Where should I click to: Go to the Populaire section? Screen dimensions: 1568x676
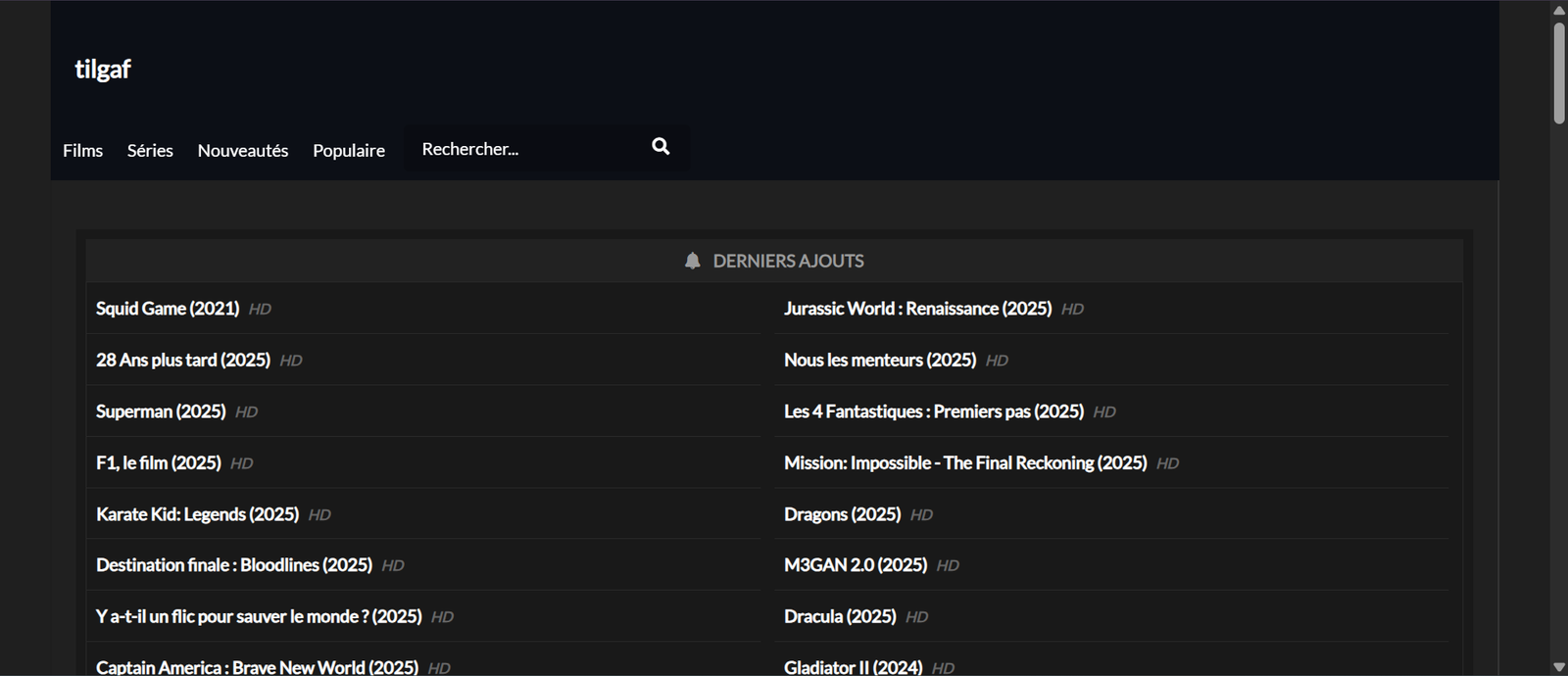[x=349, y=151]
